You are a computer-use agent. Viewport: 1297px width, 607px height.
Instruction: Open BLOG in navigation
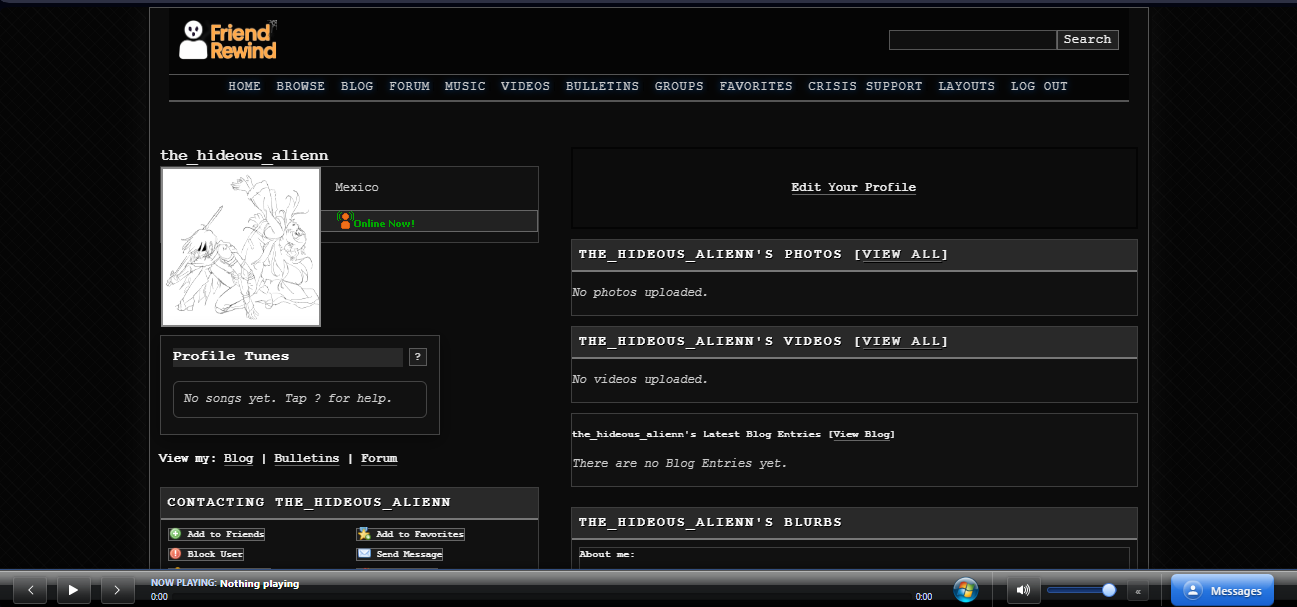pyautogui.click(x=357, y=86)
